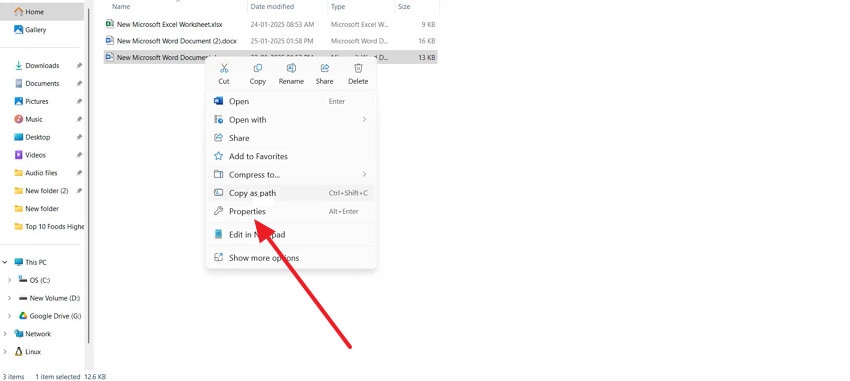Viewport: 850px width, 381px height.
Task: Expand the Network node chevron
Action: pos(5,334)
